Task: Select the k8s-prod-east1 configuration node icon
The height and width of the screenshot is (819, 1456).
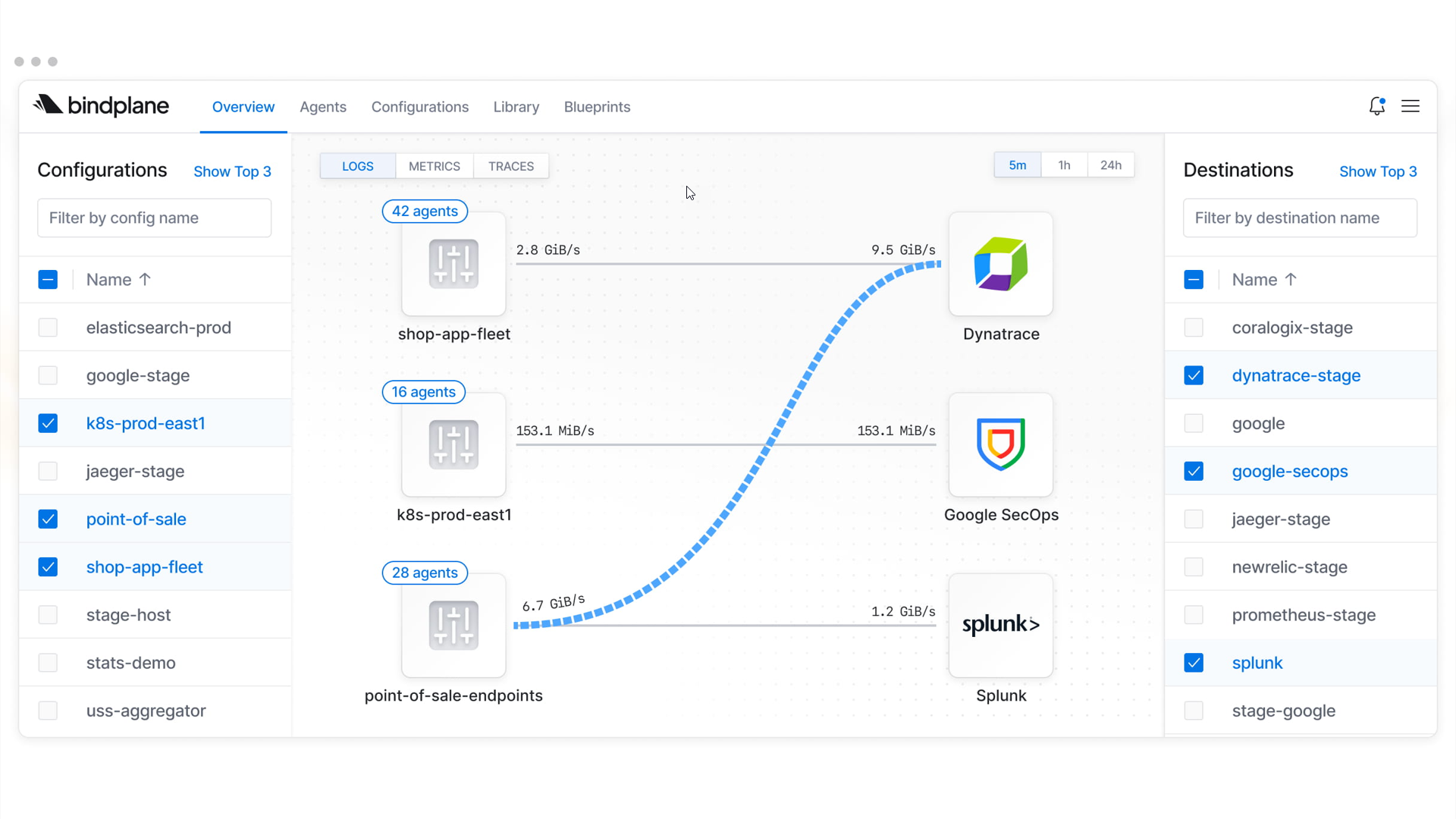Action: [453, 444]
